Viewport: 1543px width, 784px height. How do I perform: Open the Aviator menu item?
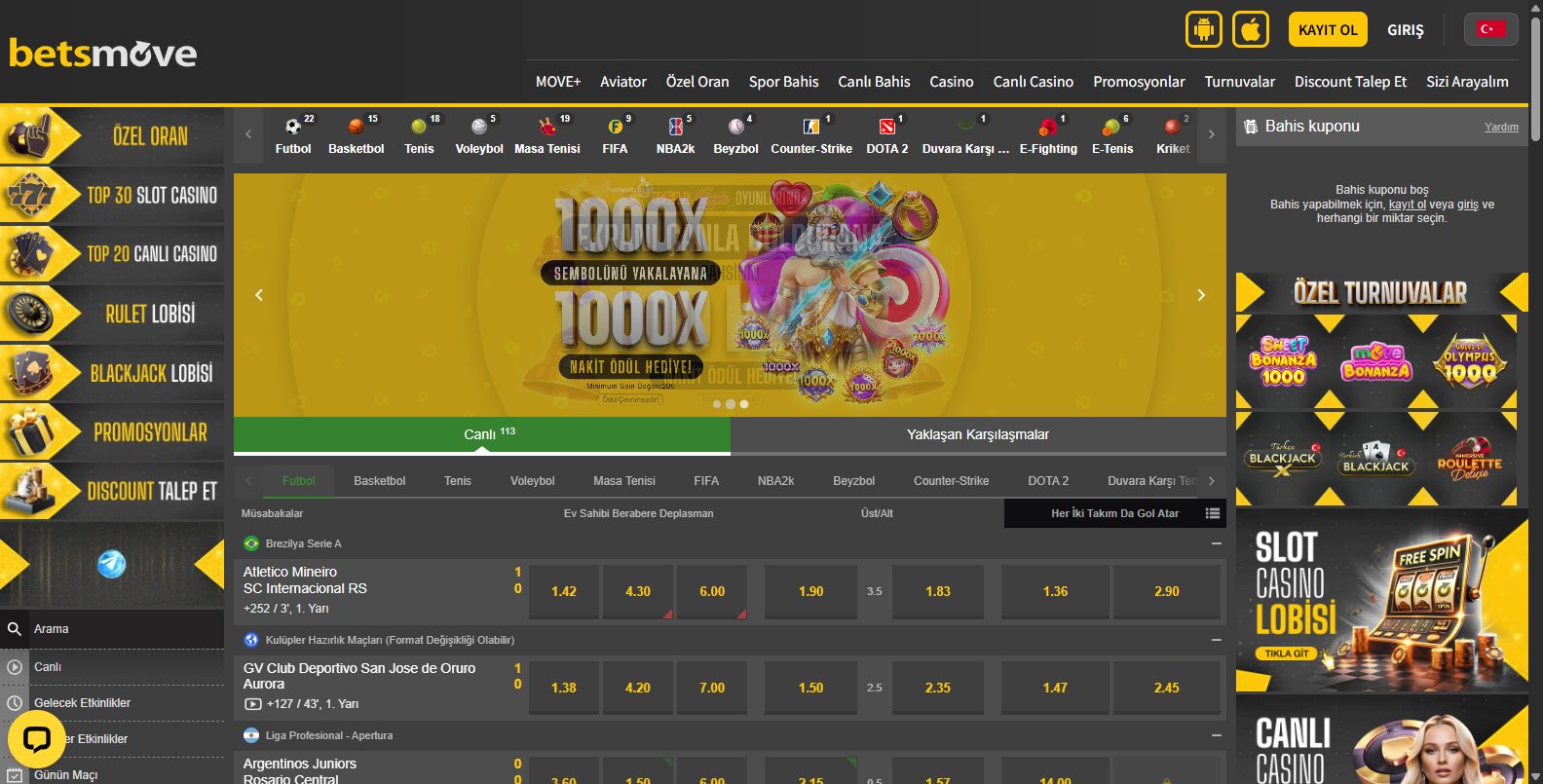[x=623, y=82]
